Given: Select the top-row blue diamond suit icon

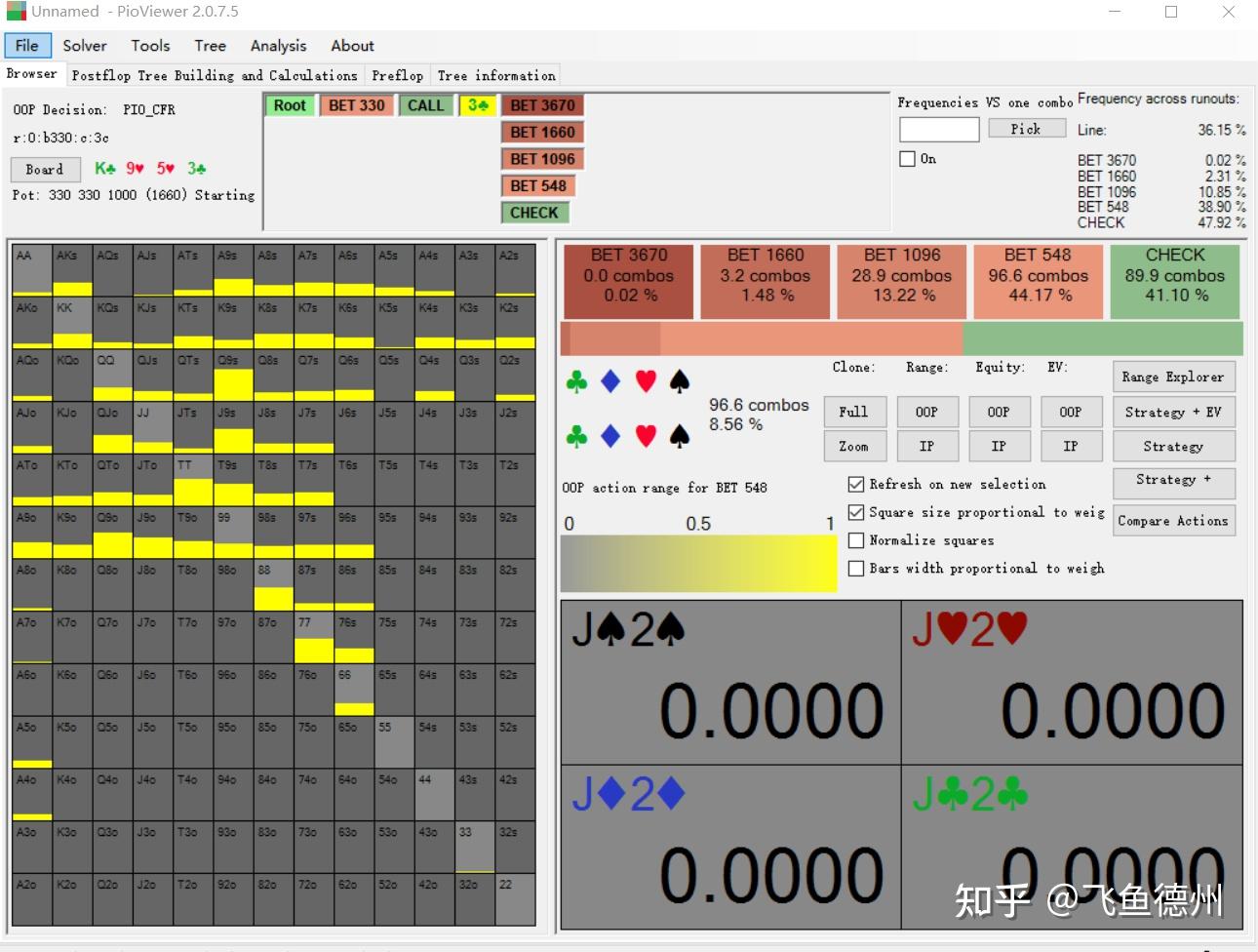Looking at the screenshot, I should tap(610, 381).
